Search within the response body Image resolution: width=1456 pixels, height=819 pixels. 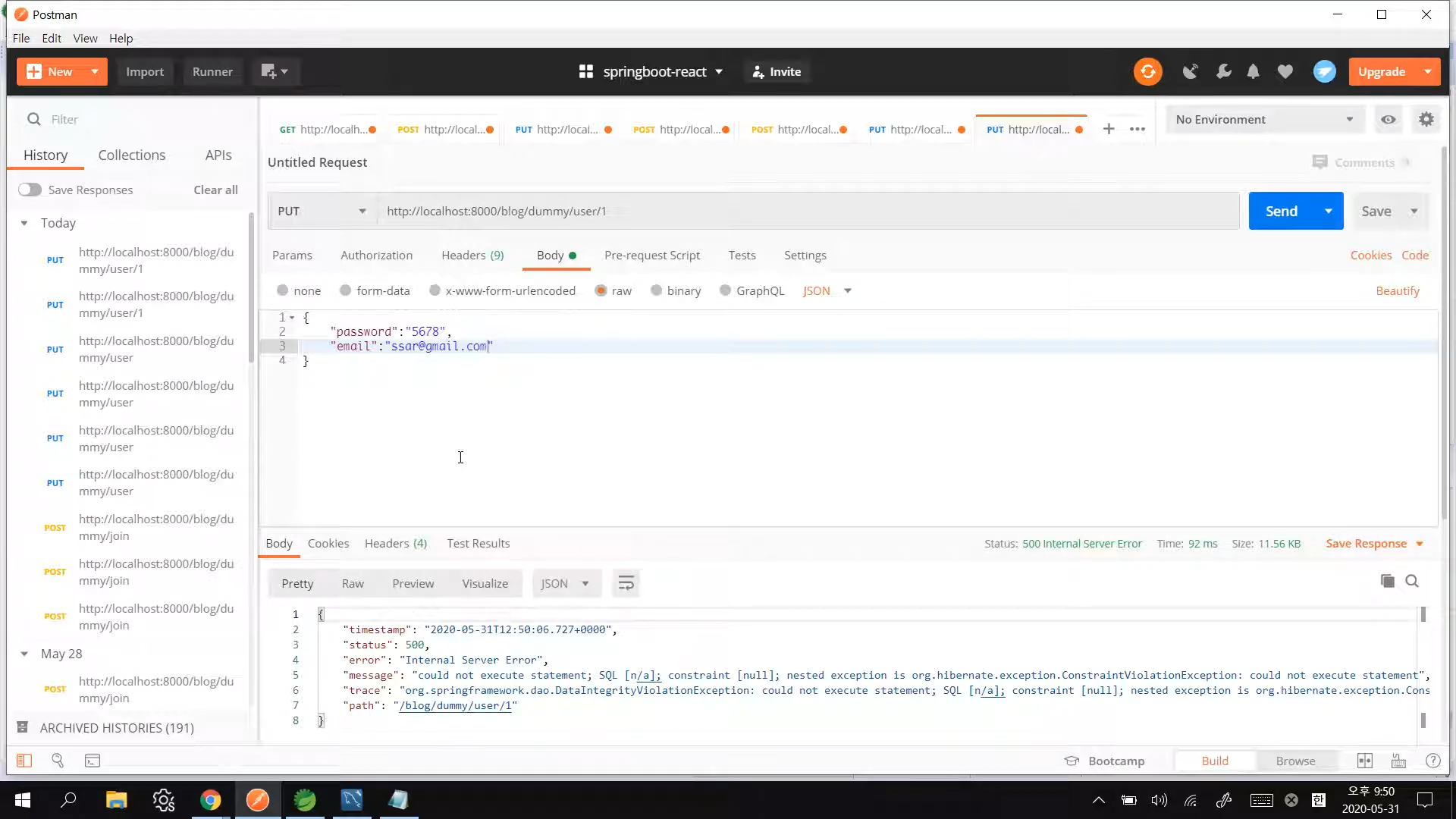tap(1411, 581)
